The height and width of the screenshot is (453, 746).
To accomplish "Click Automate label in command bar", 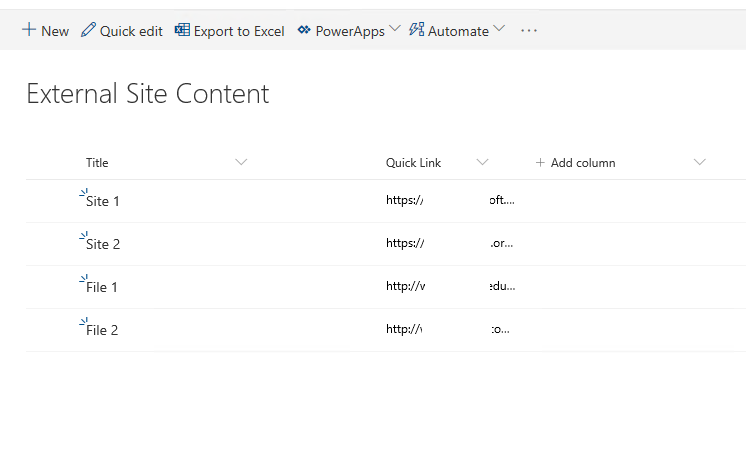I will (x=458, y=31).
